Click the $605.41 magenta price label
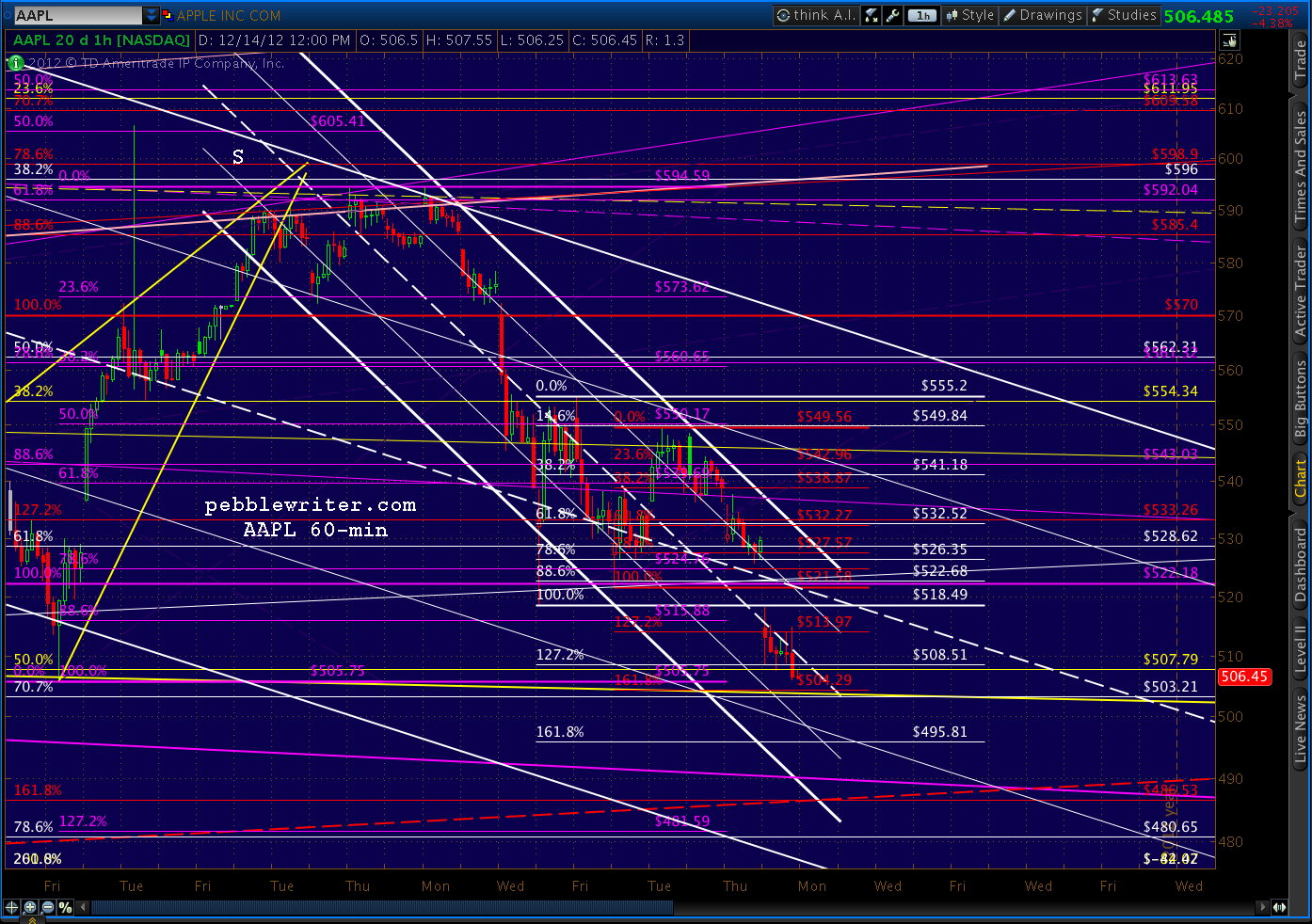 tap(337, 121)
